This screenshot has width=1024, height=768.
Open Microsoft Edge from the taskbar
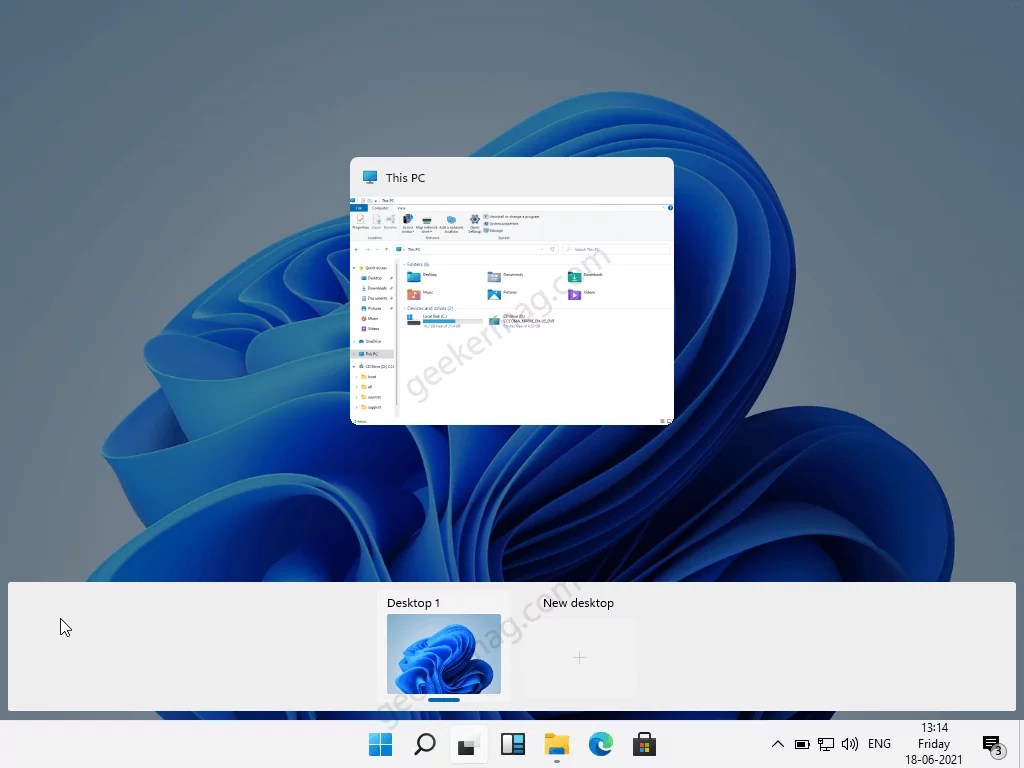point(600,744)
